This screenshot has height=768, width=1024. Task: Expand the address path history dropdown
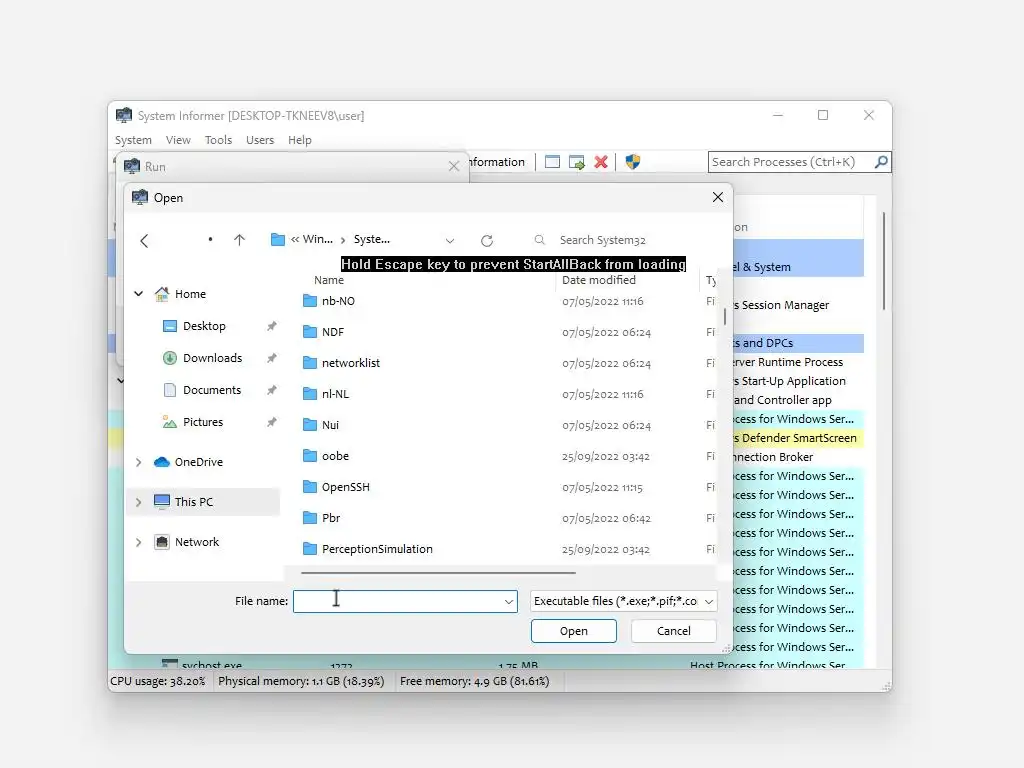point(450,240)
